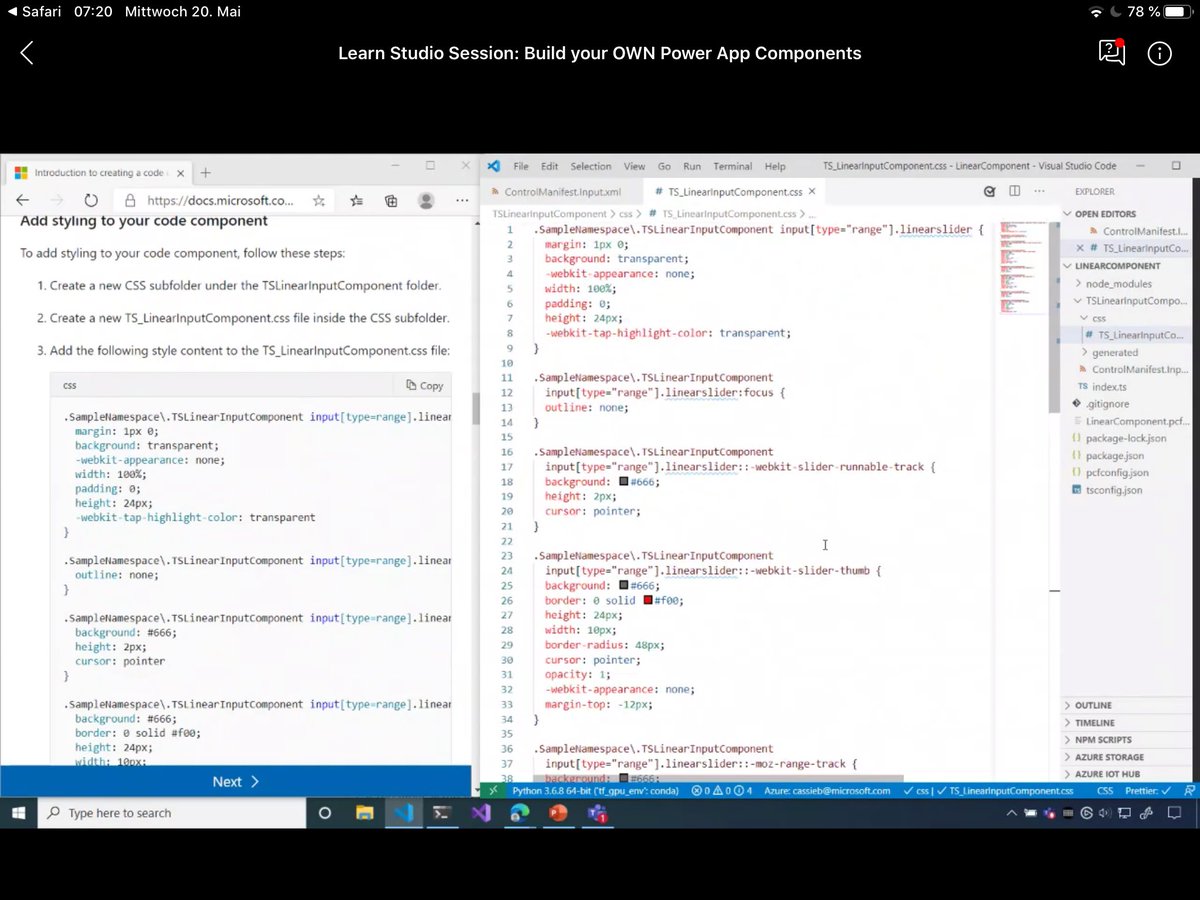Open the Edge favorites list icon
This screenshot has width=1200, height=900.
357,200
